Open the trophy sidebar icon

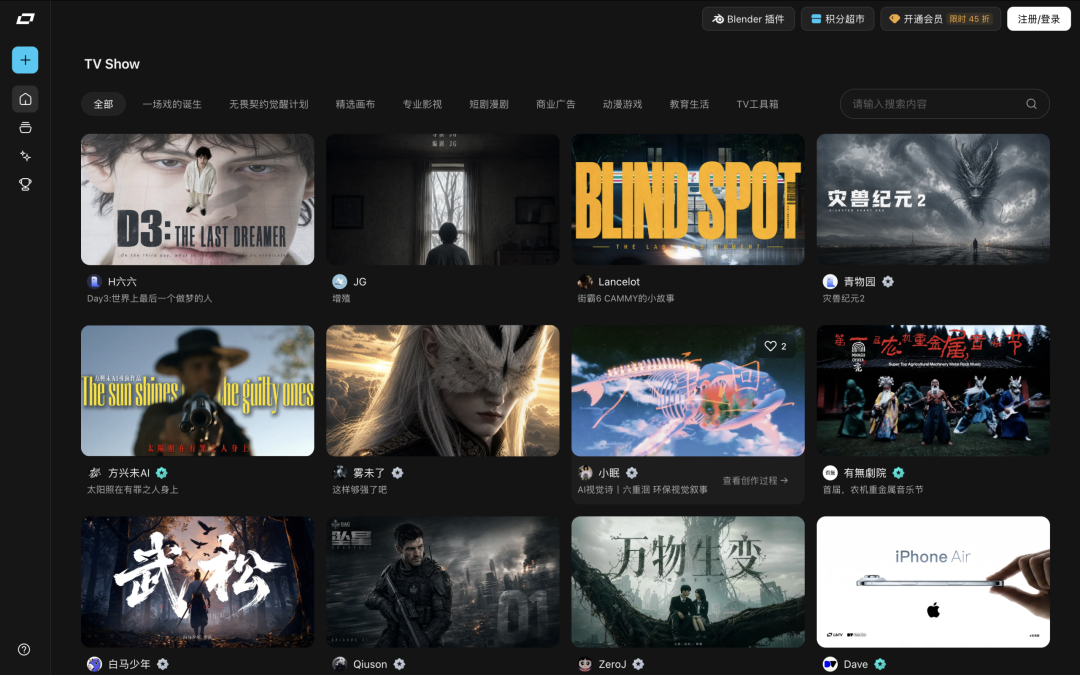(25, 184)
